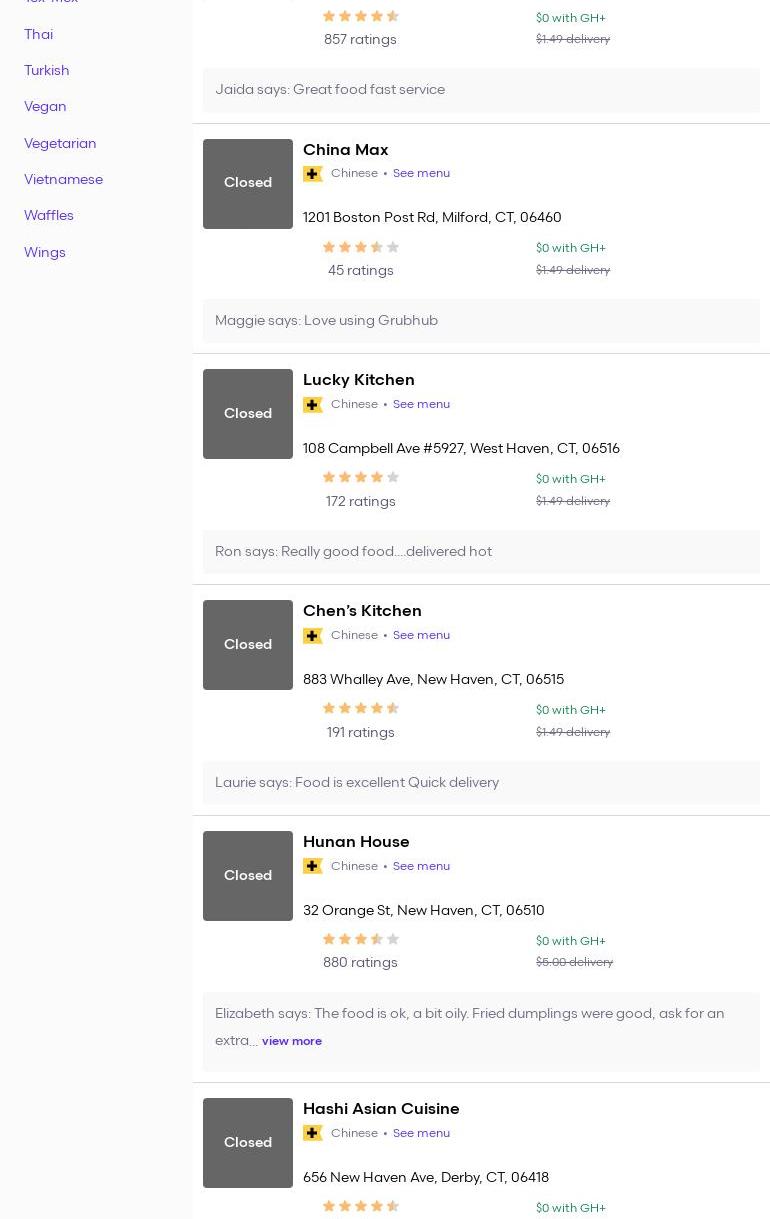Select the Thai cuisine filter
770x1219 pixels.
(x=38, y=34)
